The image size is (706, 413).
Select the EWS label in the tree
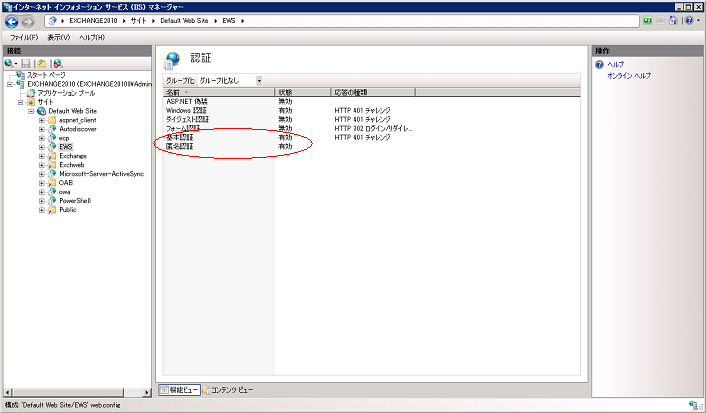pos(66,147)
